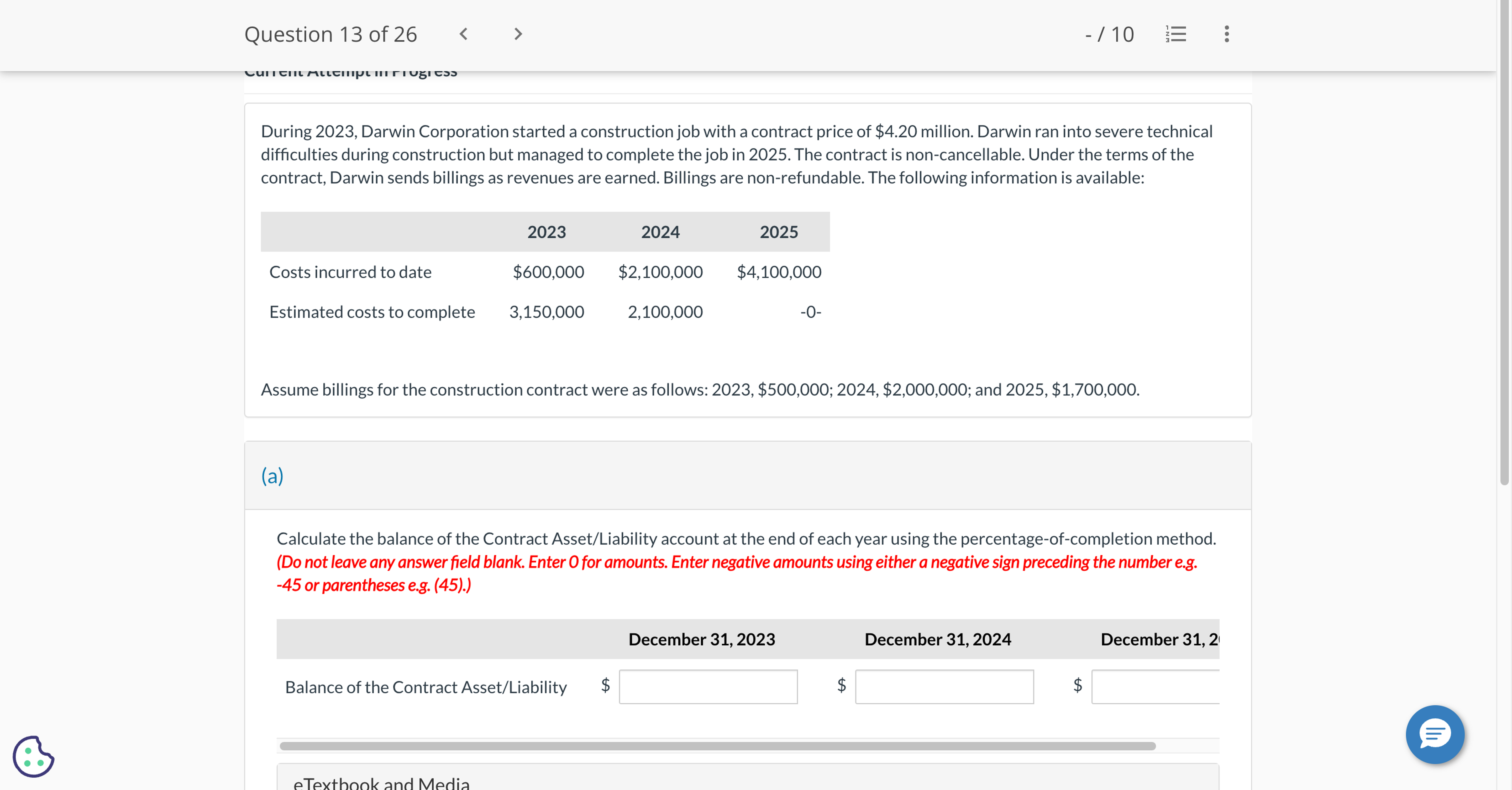Click the Balance of the Contract Asset/Liability label
Image resolution: width=1512 pixels, height=790 pixels.
click(426, 687)
